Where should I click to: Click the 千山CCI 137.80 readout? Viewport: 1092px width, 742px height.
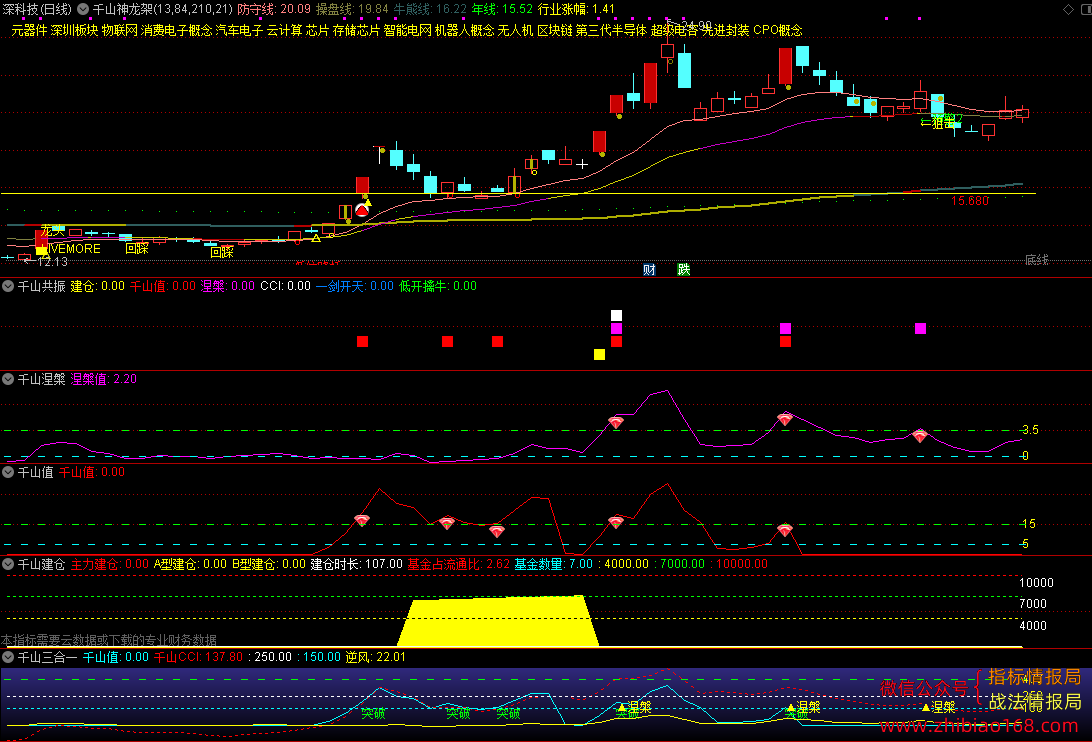click(x=198, y=657)
